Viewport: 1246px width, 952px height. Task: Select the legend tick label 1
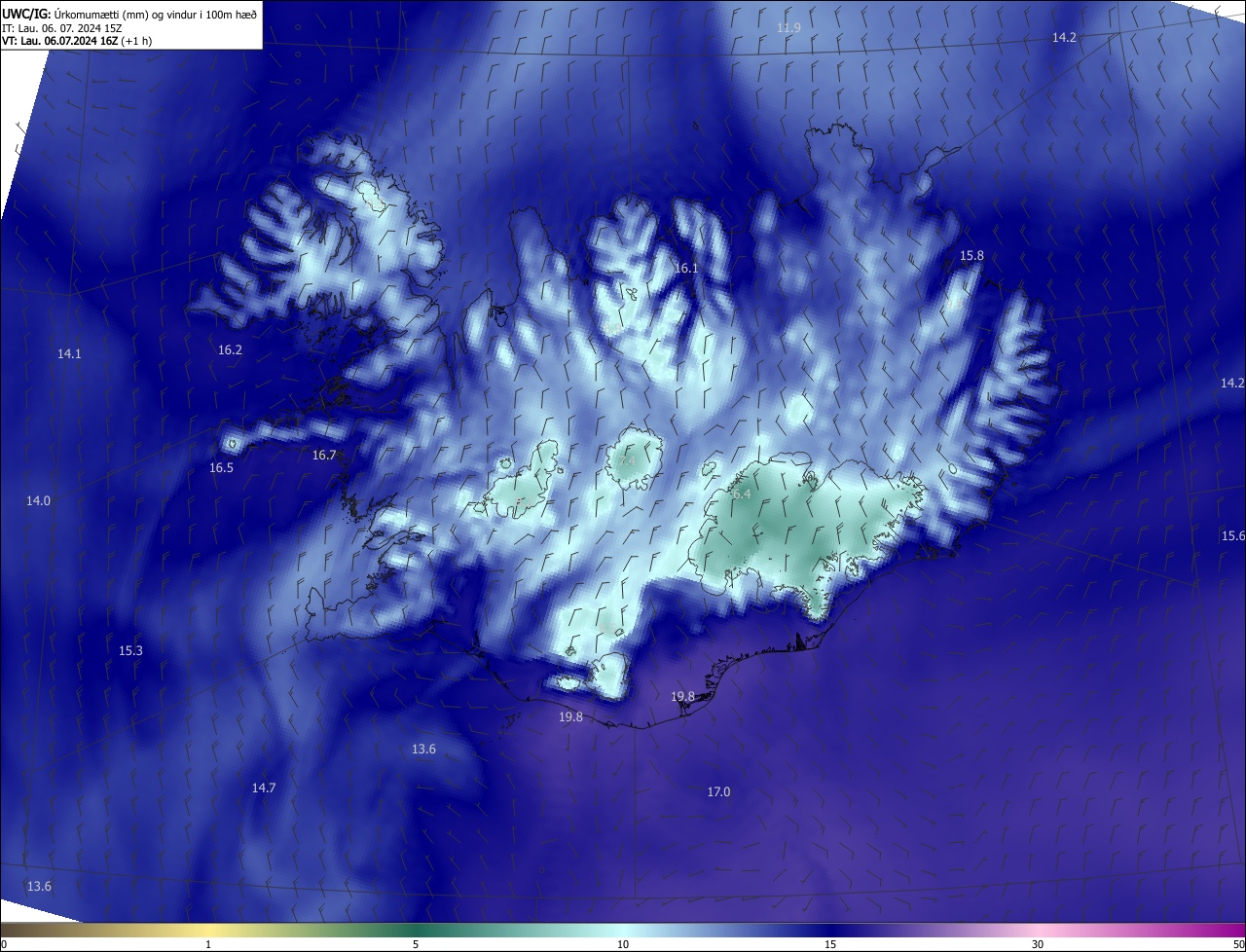click(208, 944)
